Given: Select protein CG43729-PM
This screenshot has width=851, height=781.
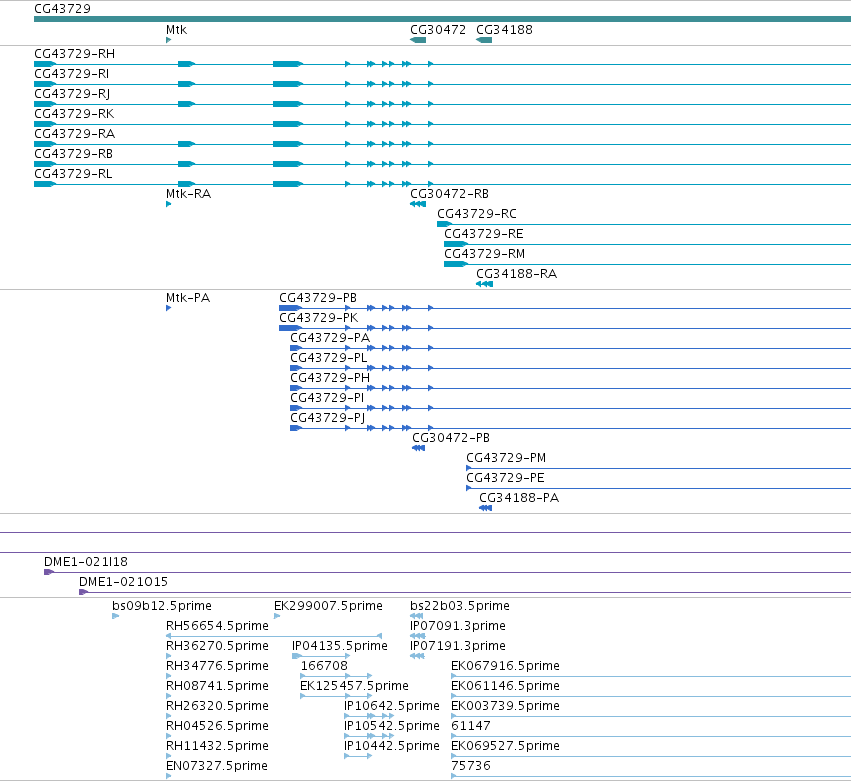Looking at the screenshot, I should pyautogui.click(x=506, y=458).
